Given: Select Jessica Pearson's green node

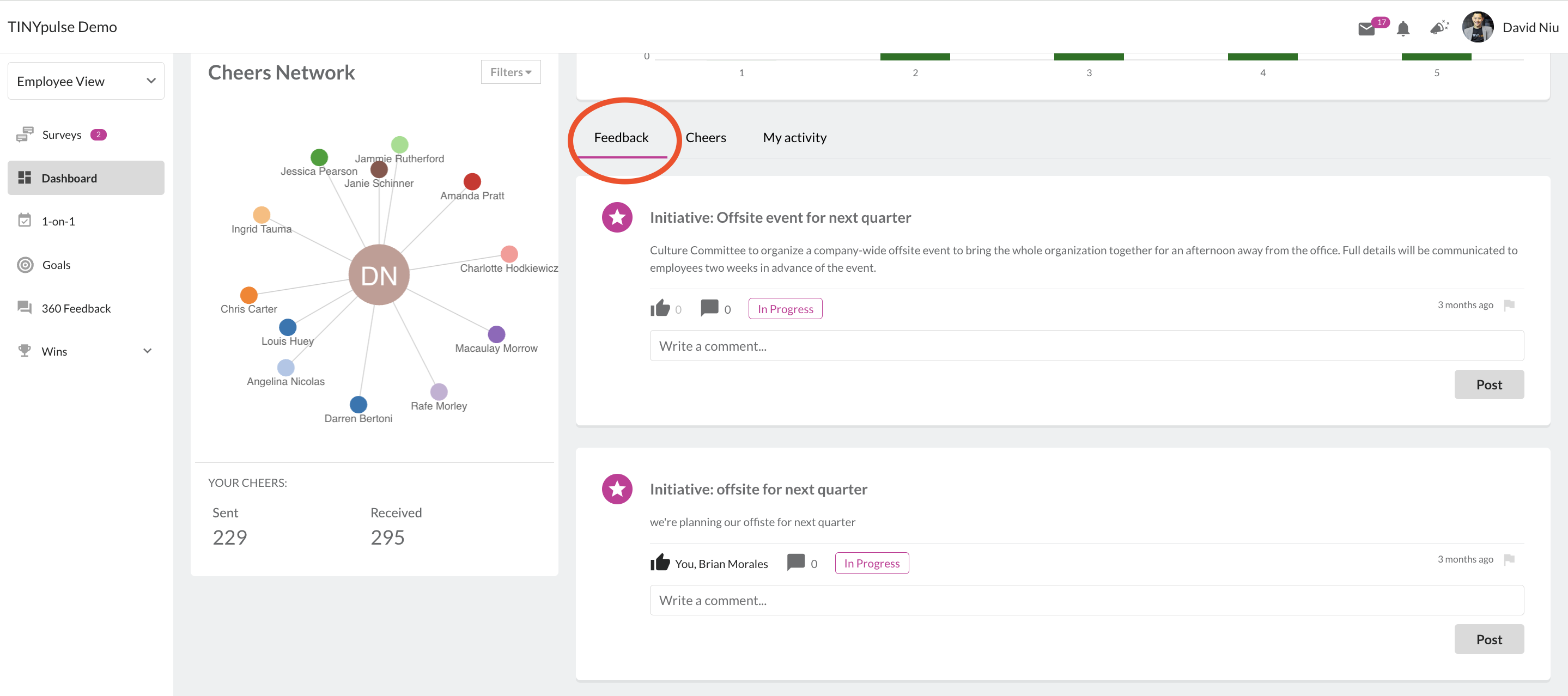Looking at the screenshot, I should 319,157.
